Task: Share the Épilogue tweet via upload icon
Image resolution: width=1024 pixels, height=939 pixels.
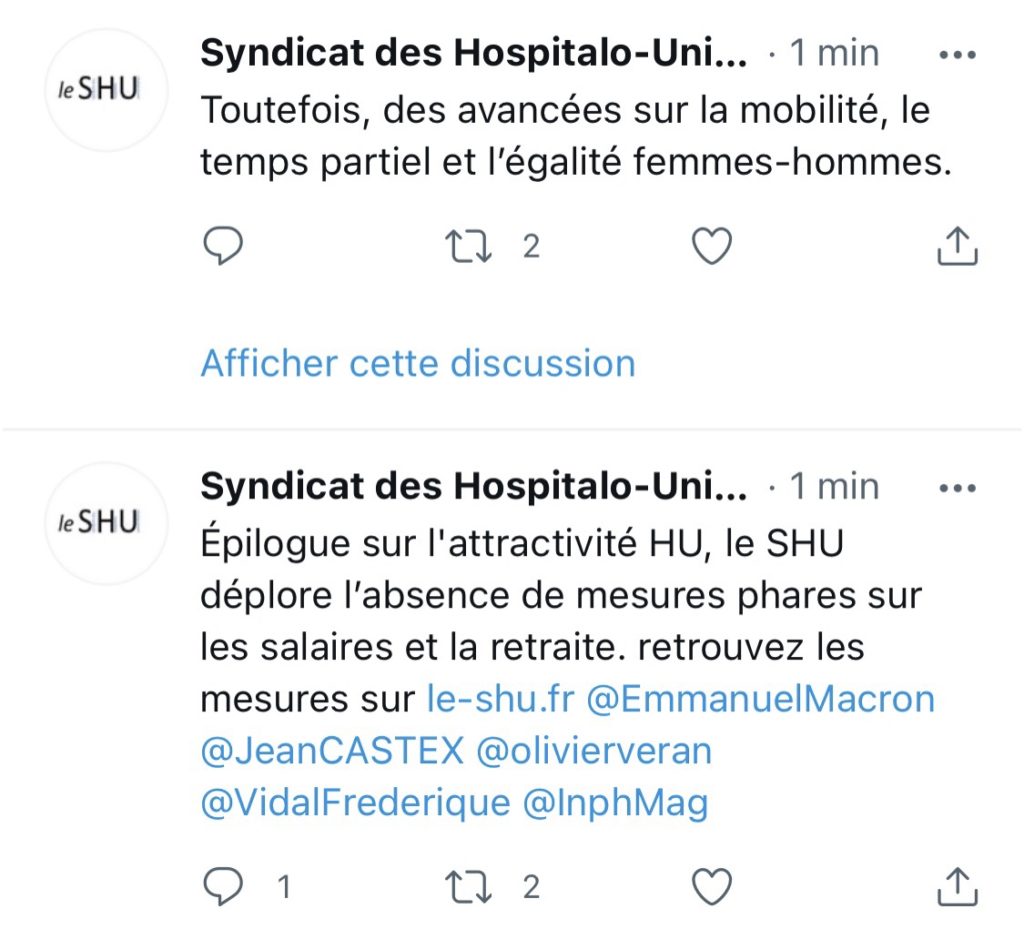Action: [x=957, y=886]
